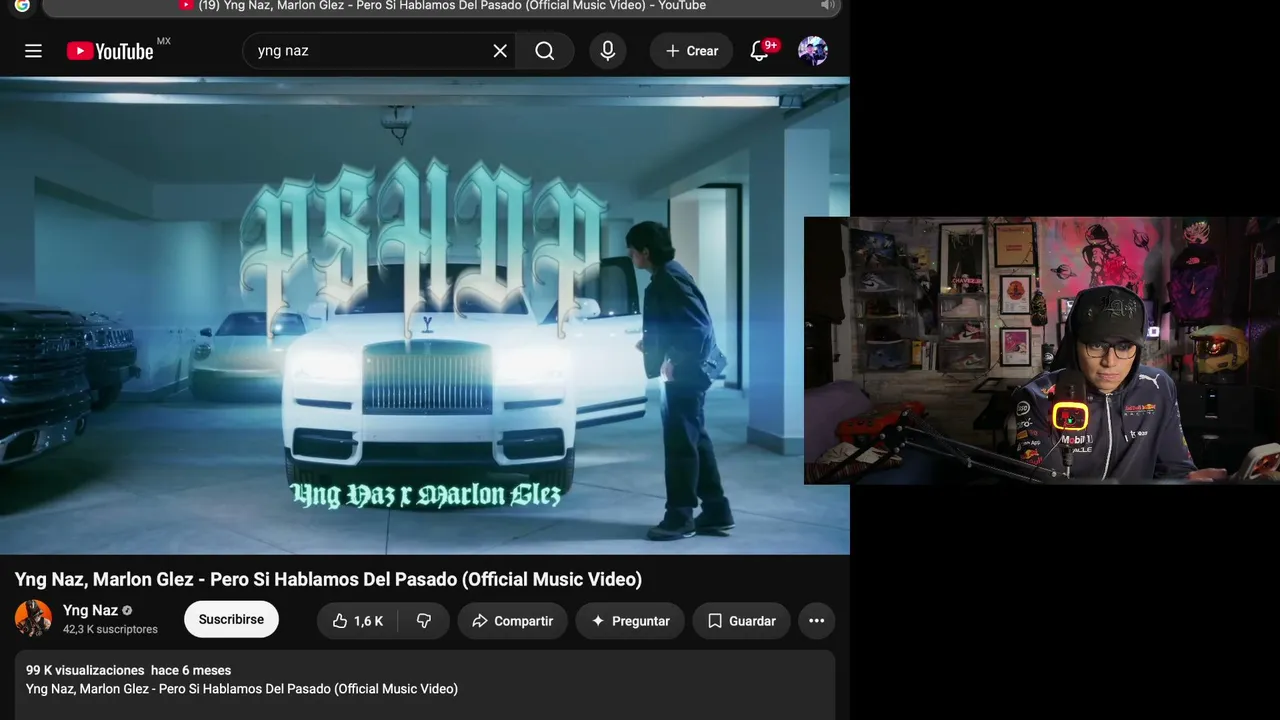Open more actions three-dot menu
The height and width of the screenshot is (720, 1280).
(817, 621)
